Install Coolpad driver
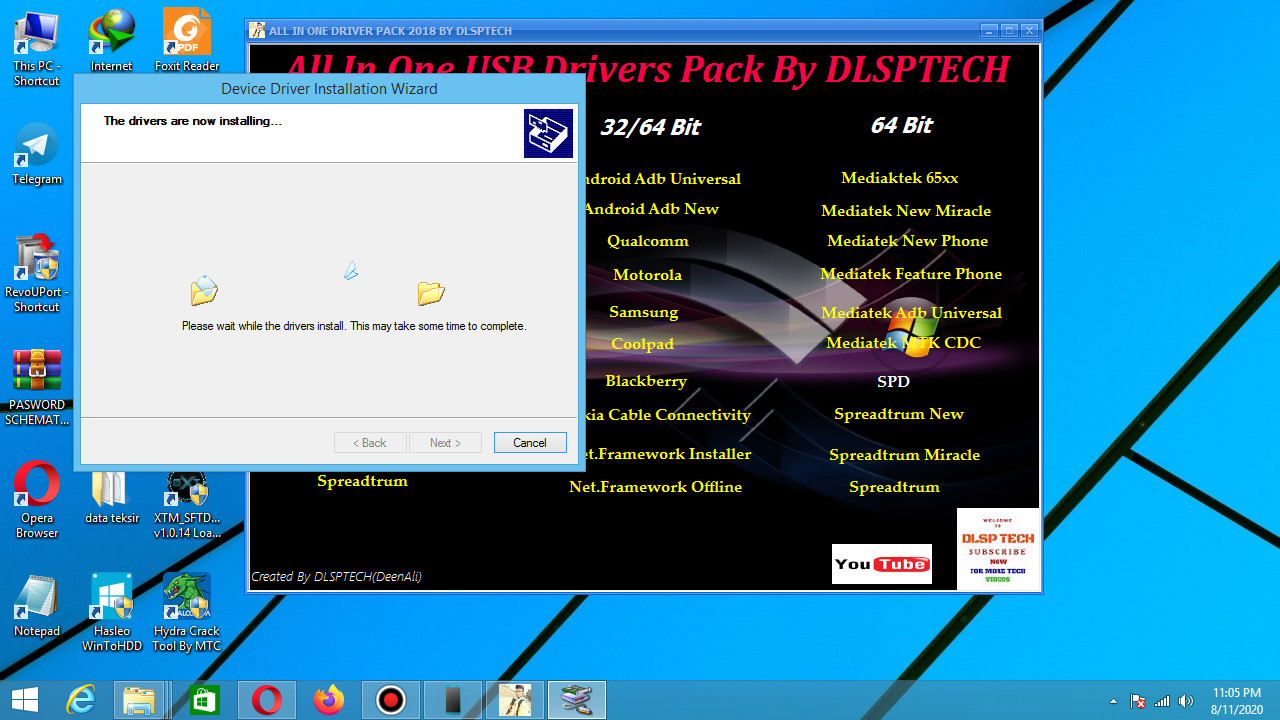Viewport: 1280px width, 720px height. click(x=643, y=344)
